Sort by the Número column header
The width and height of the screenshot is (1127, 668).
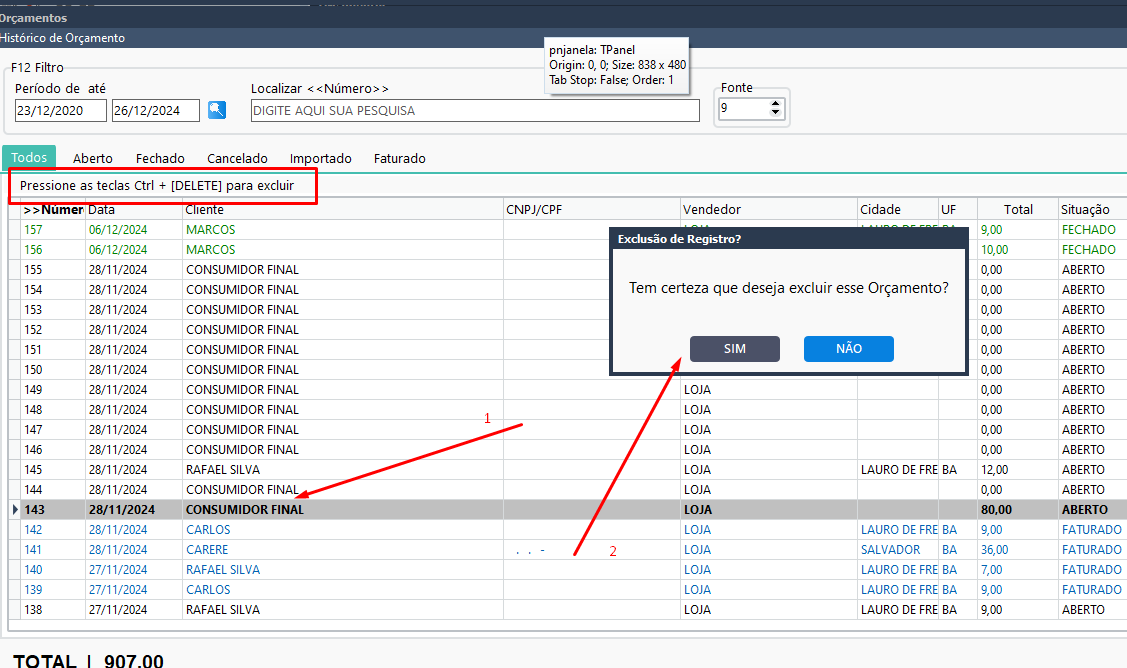coord(52,210)
